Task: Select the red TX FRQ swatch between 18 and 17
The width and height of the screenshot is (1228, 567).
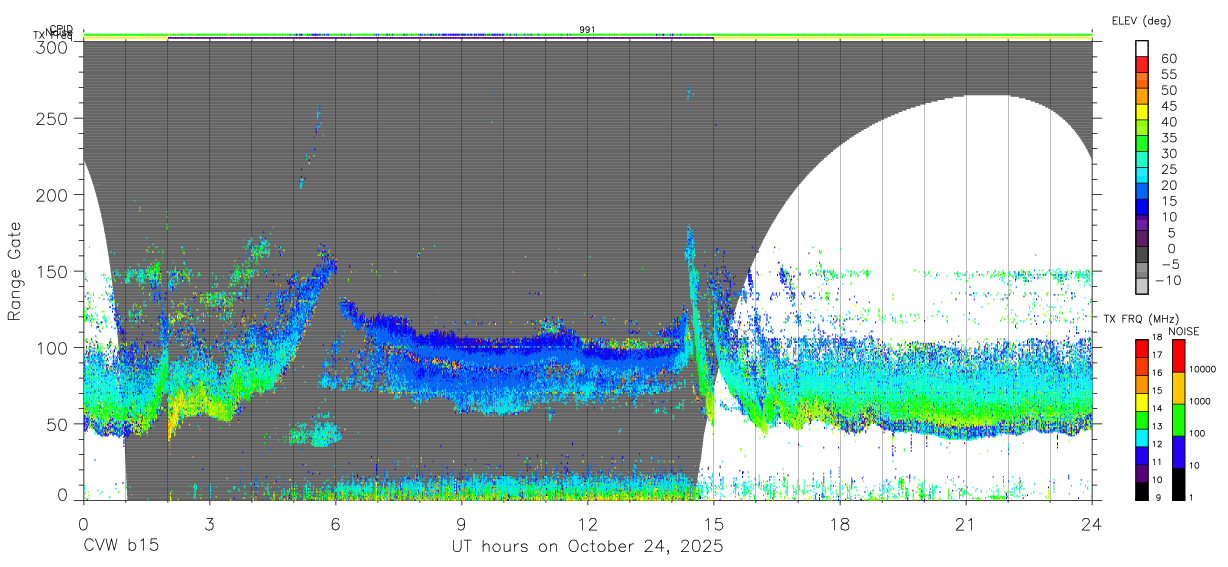Action: 1142,348
